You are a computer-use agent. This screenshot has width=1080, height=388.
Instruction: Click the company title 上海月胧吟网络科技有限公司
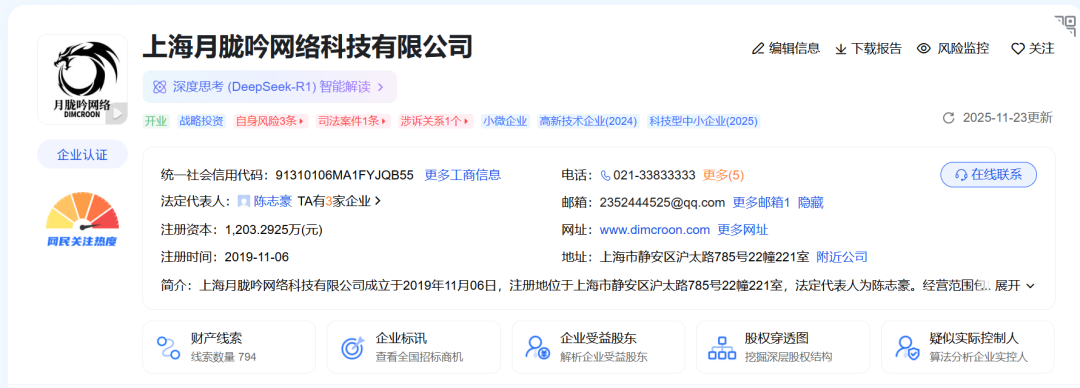click(x=308, y=47)
